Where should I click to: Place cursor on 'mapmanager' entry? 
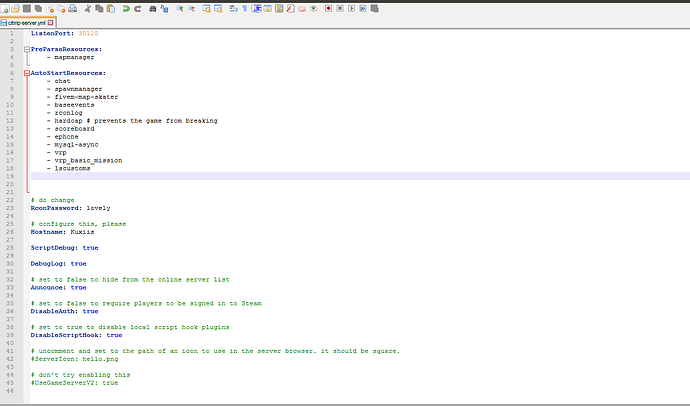(x=74, y=57)
